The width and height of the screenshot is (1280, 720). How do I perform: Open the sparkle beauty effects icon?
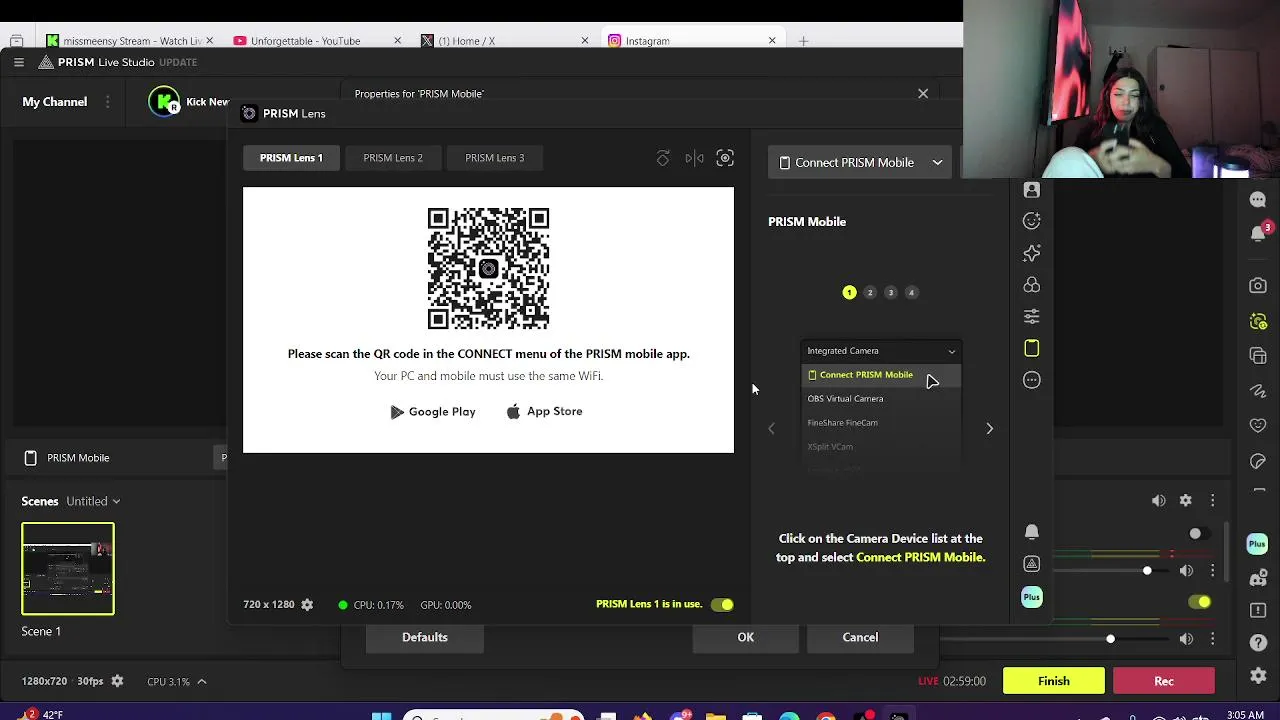click(x=1032, y=253)
